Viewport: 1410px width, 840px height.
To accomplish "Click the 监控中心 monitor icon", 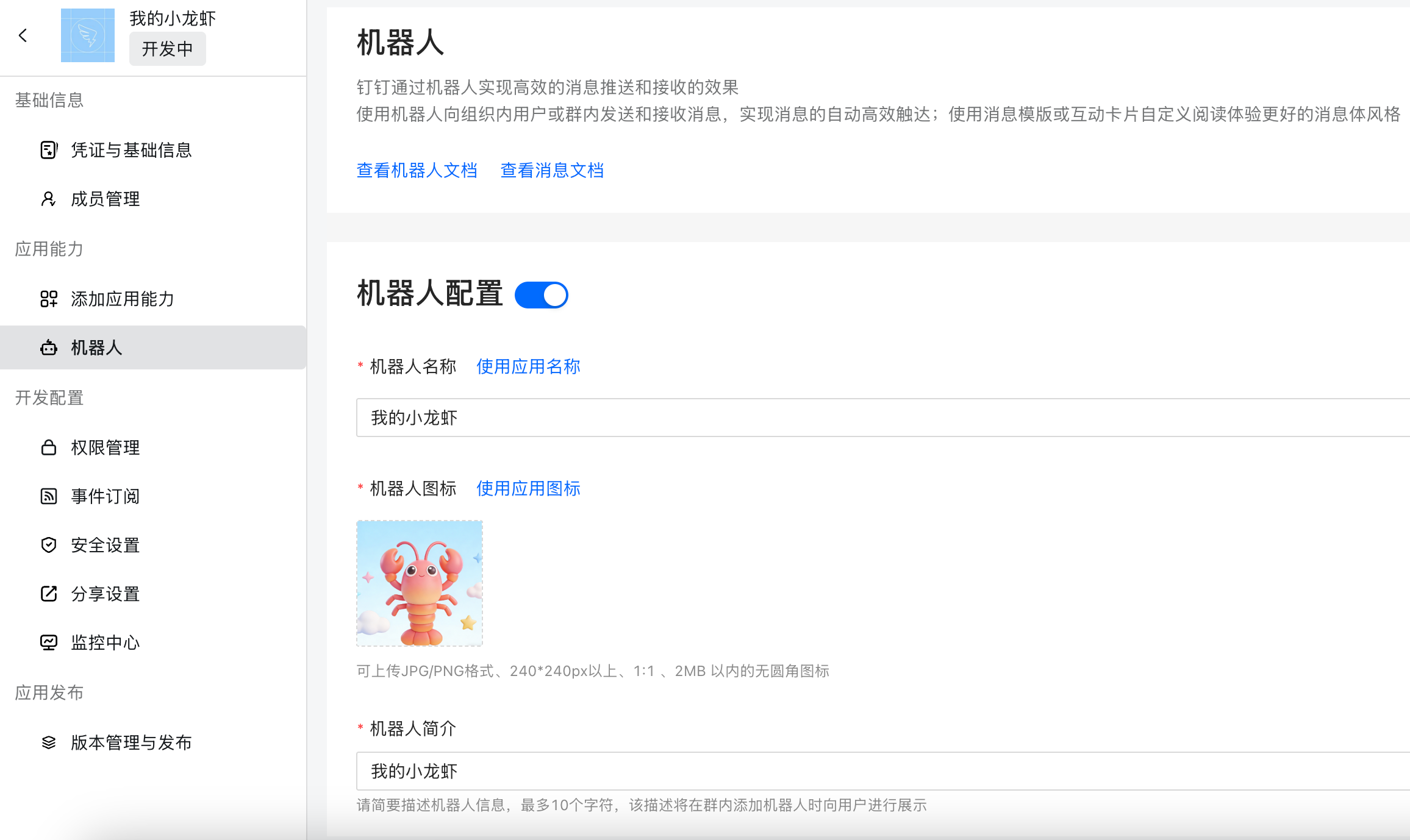I will (x=49, y=642).
